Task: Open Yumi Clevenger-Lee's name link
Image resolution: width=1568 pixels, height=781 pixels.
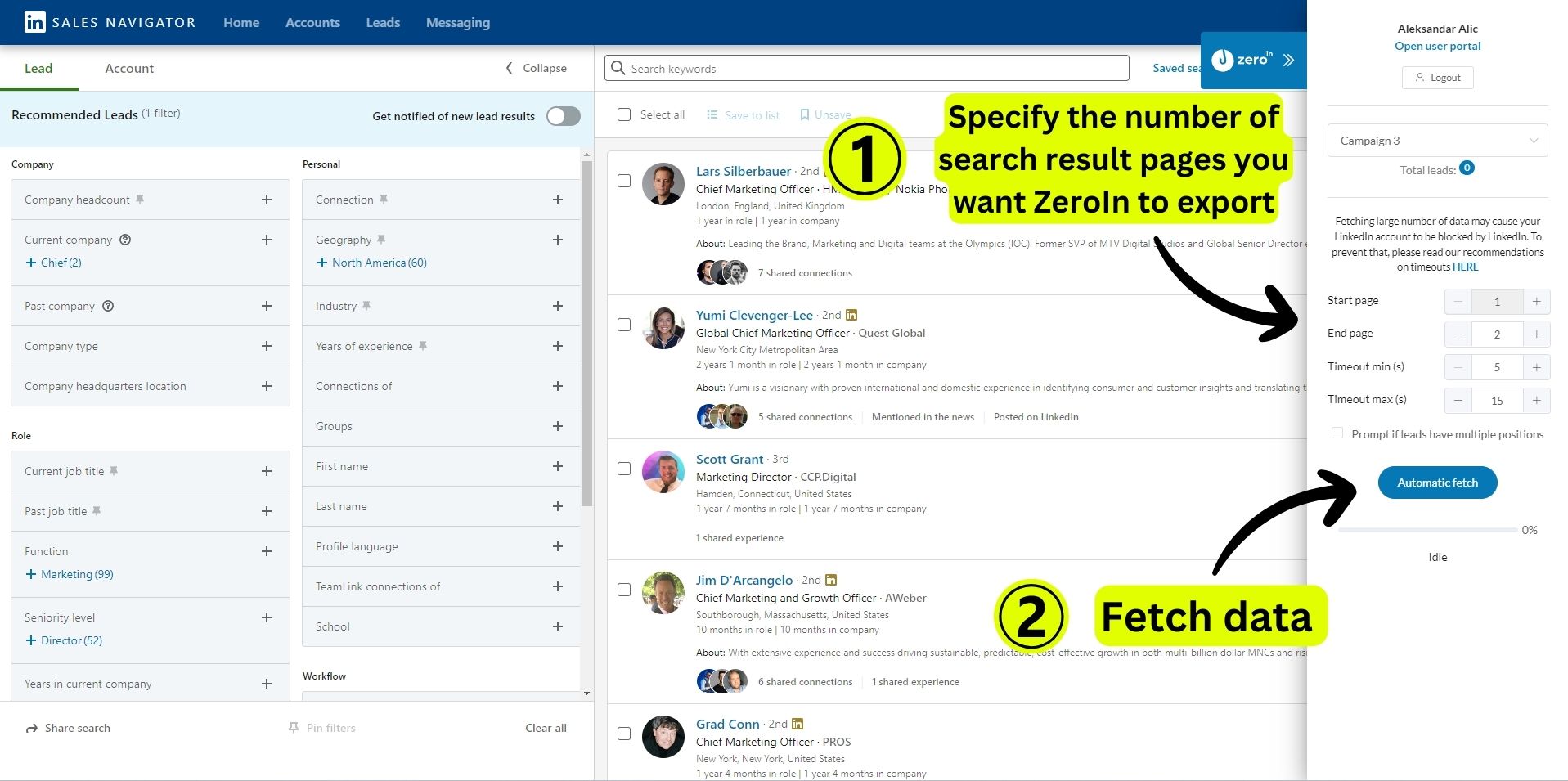Action: point(754,315)
